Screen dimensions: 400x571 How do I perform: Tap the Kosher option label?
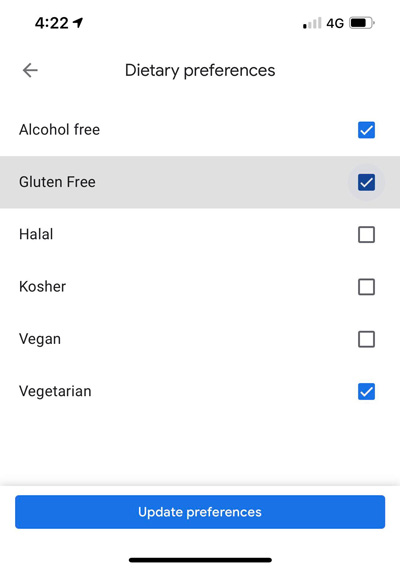(42, 287)
